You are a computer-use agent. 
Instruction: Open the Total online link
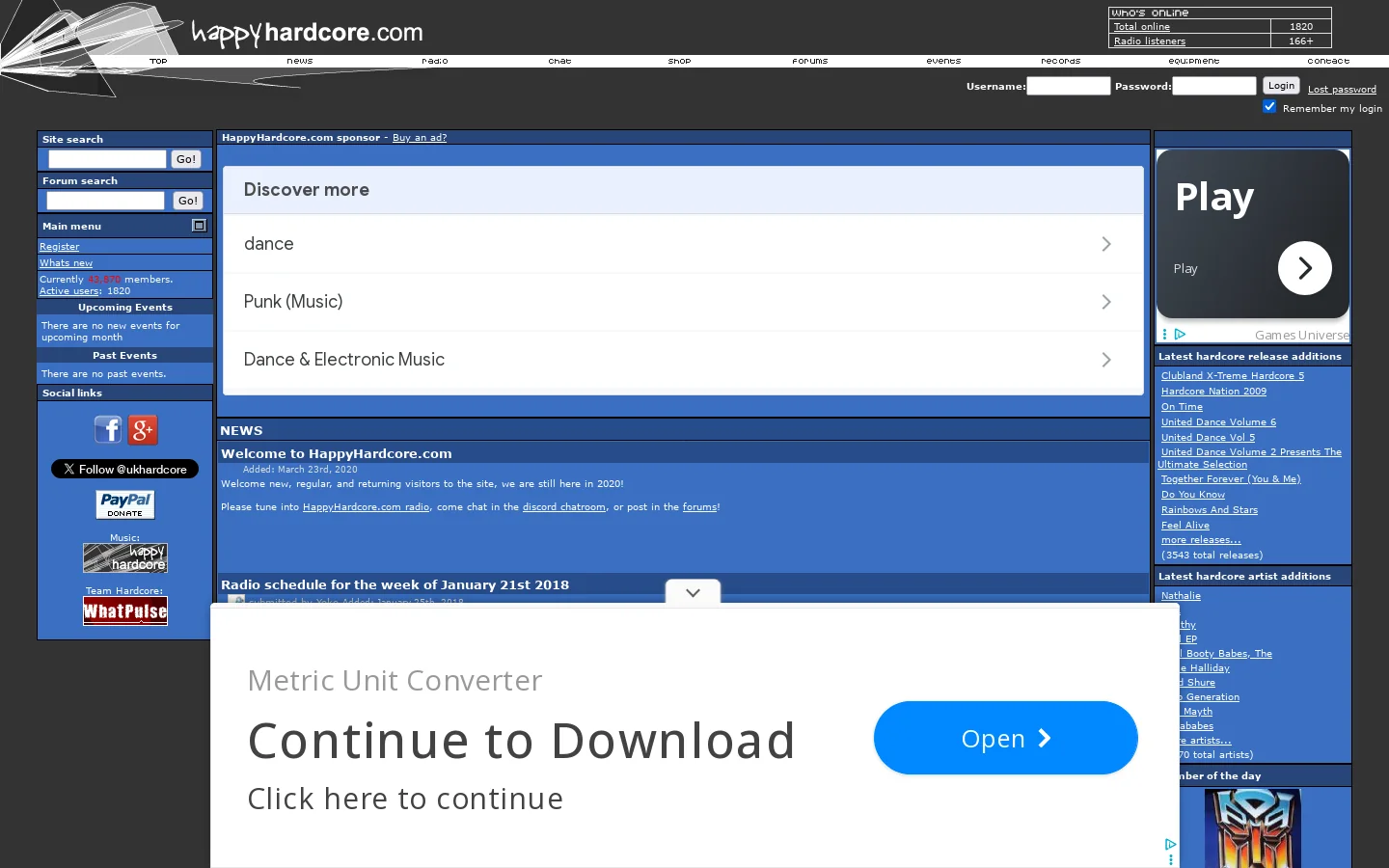click(1142, 27)
